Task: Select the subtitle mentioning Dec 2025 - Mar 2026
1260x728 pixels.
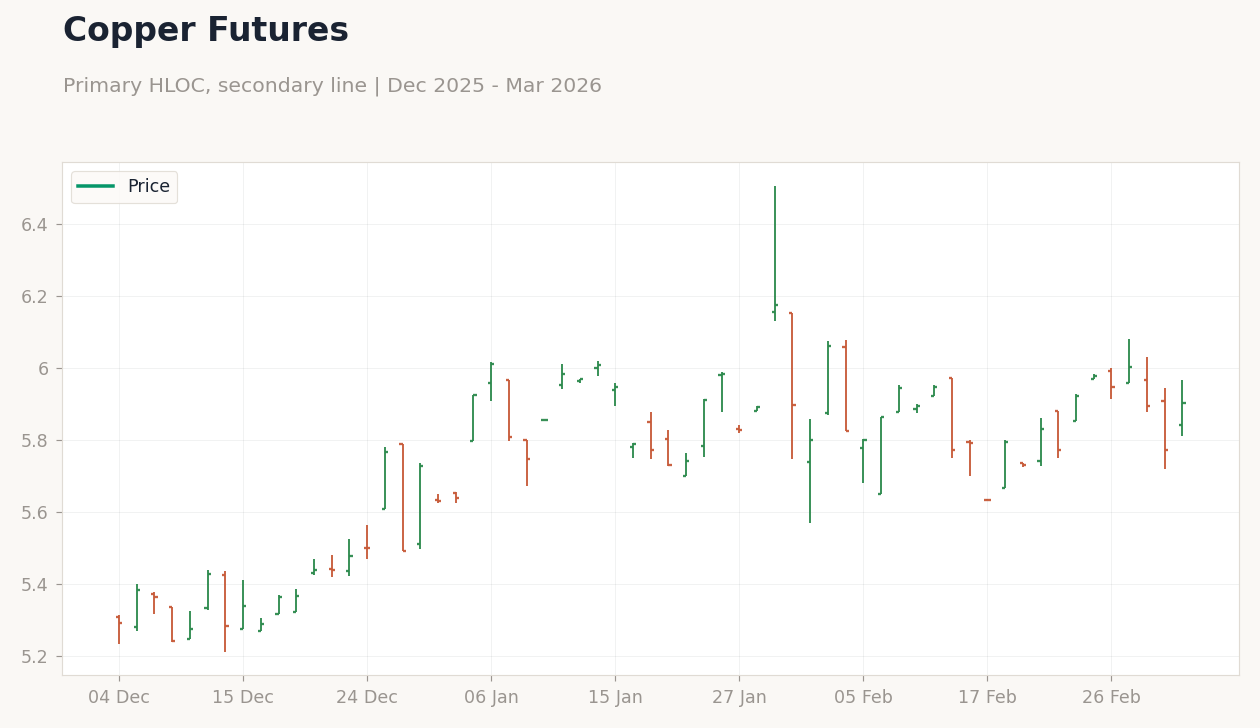Action: (x=332, y=86)
